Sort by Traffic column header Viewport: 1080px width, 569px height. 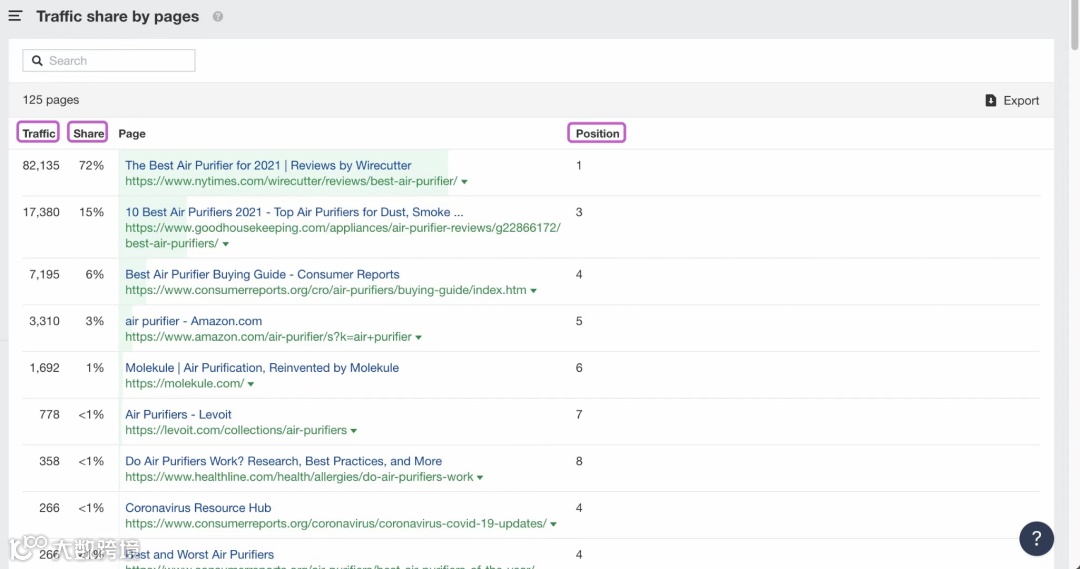(39, 133)
